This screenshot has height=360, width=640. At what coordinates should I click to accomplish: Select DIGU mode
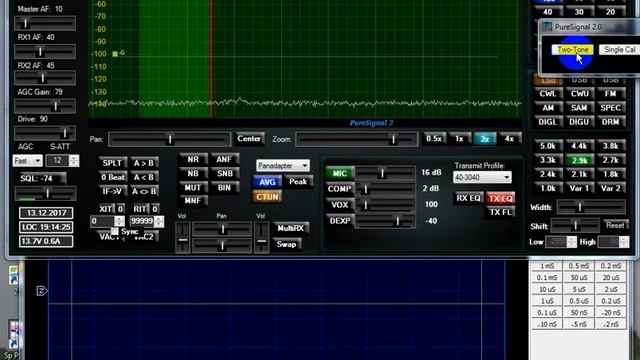(579, 122)
